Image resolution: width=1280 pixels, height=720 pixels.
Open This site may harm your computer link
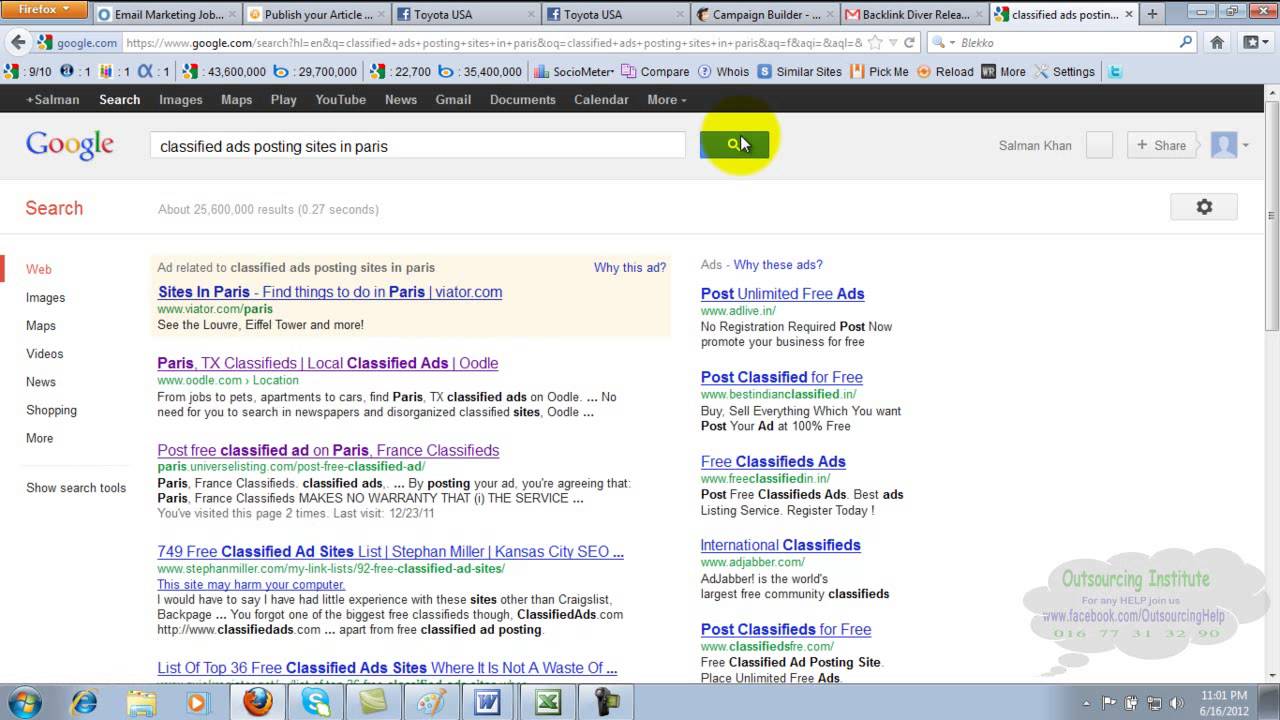coord(251,584)
